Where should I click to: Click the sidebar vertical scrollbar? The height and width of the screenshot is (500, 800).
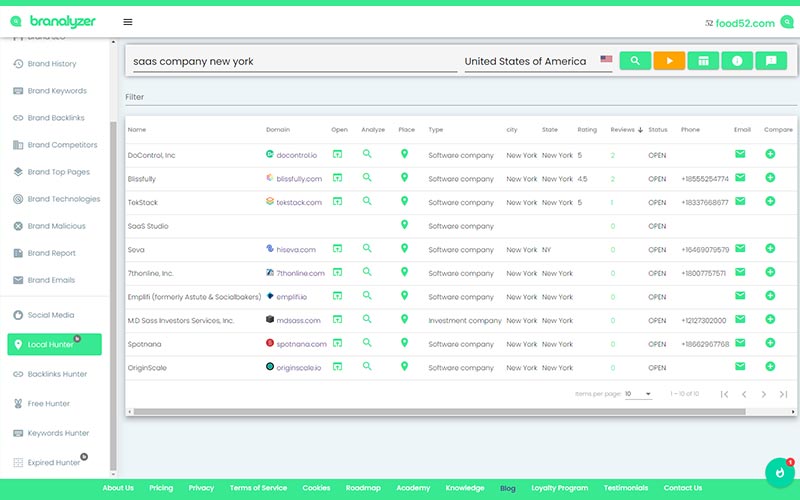(113, 296)
